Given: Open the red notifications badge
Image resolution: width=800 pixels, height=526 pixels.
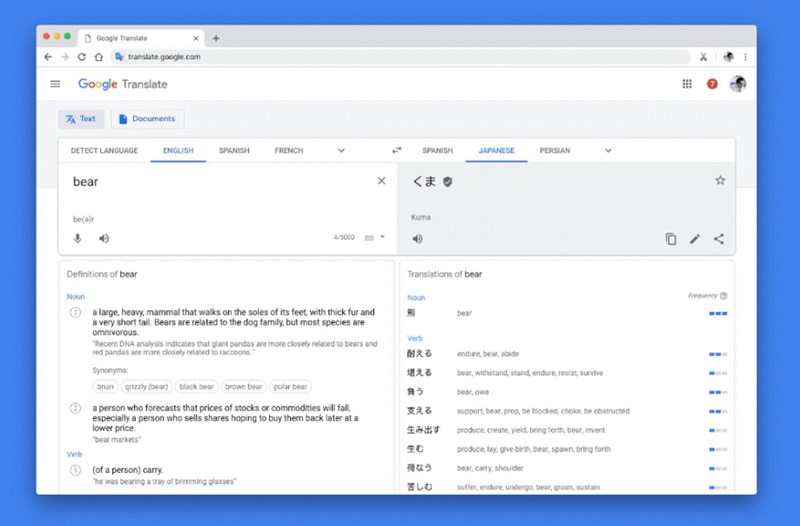Looking at the screenshot, I should coord(712,84).
